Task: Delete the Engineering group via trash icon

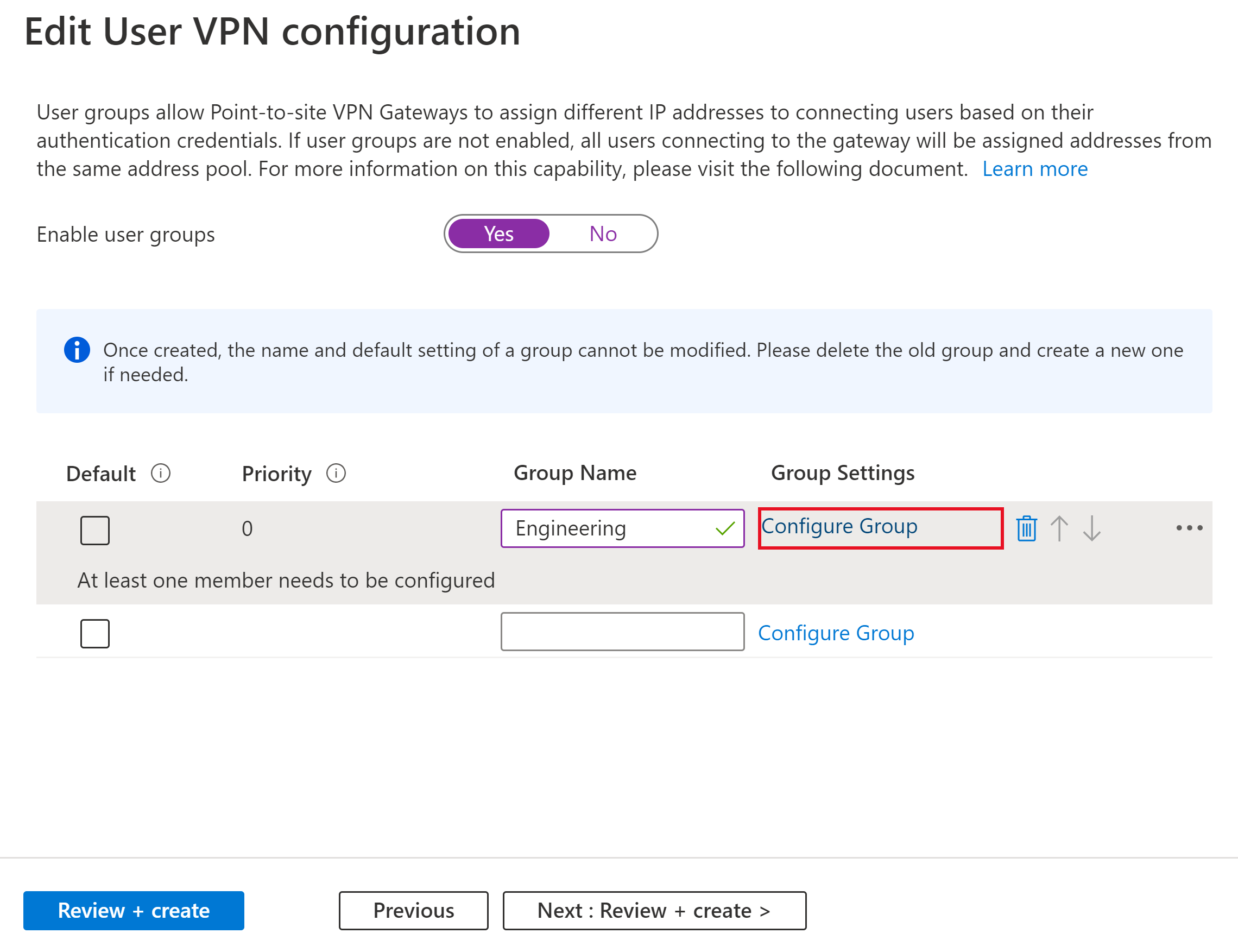Action: (x=1026, y=529)
